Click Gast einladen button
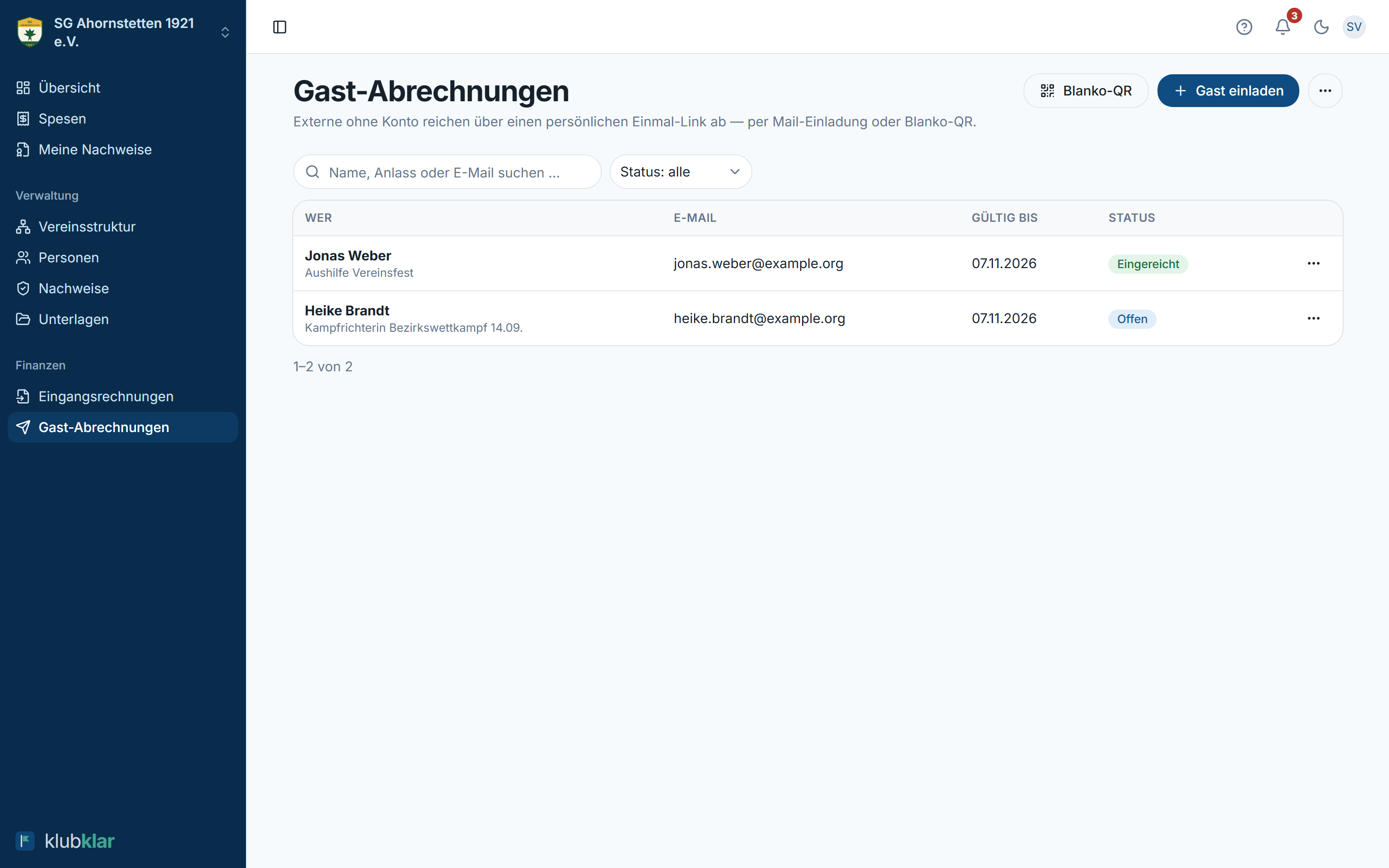This screenshot has width=1389, height=868. click(1228, 91)
